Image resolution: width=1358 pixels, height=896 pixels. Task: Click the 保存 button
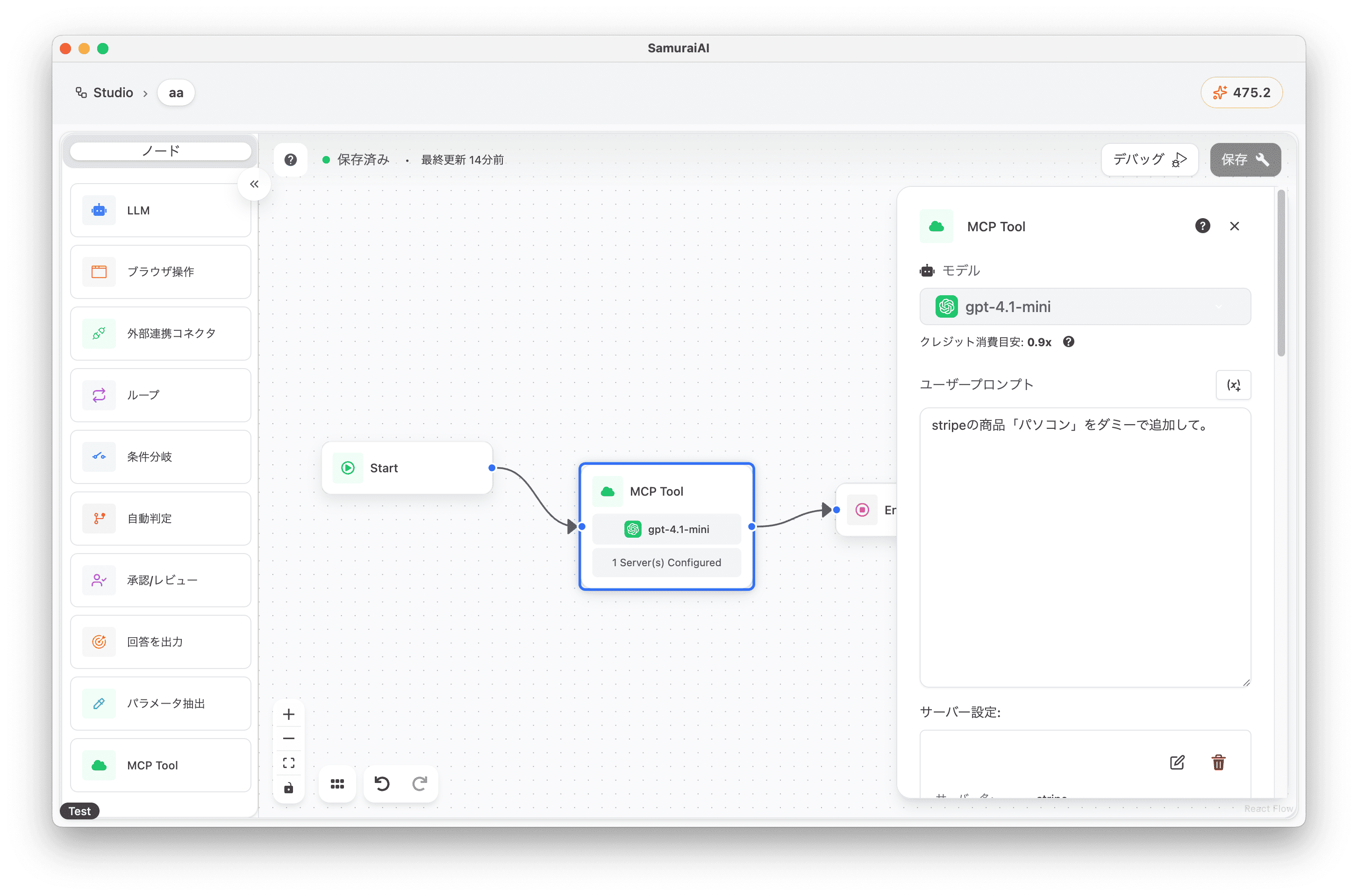click(1245, 159)
